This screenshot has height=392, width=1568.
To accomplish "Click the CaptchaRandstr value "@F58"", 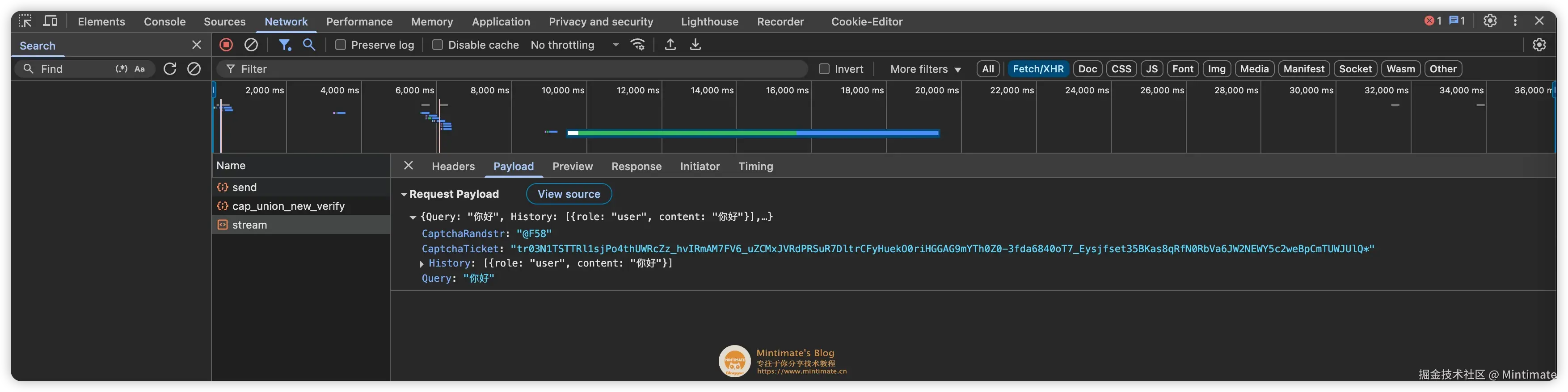I will coord(534,234).
